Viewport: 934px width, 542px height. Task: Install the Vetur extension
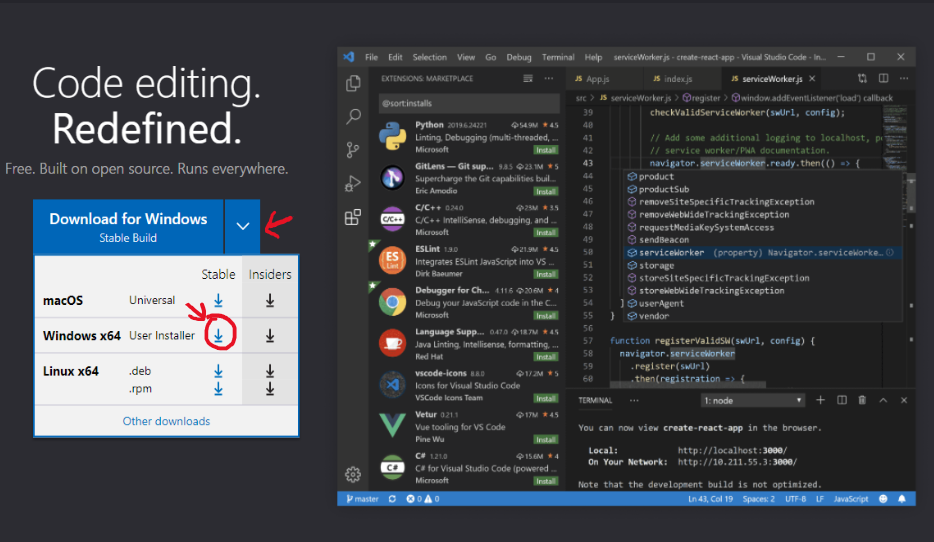tap(546, 440)
